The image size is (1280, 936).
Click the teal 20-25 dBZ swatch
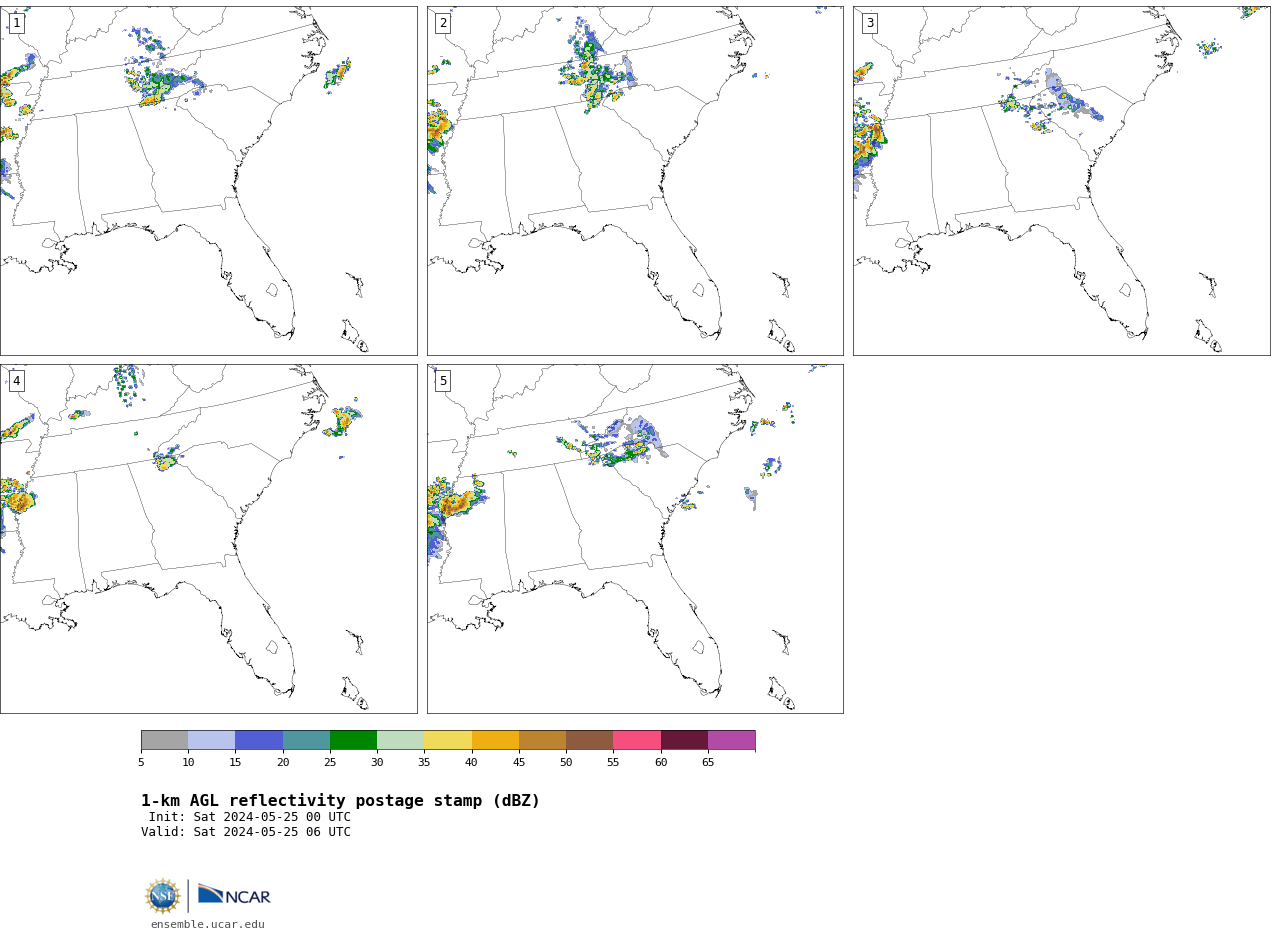(x=306, y=740)
